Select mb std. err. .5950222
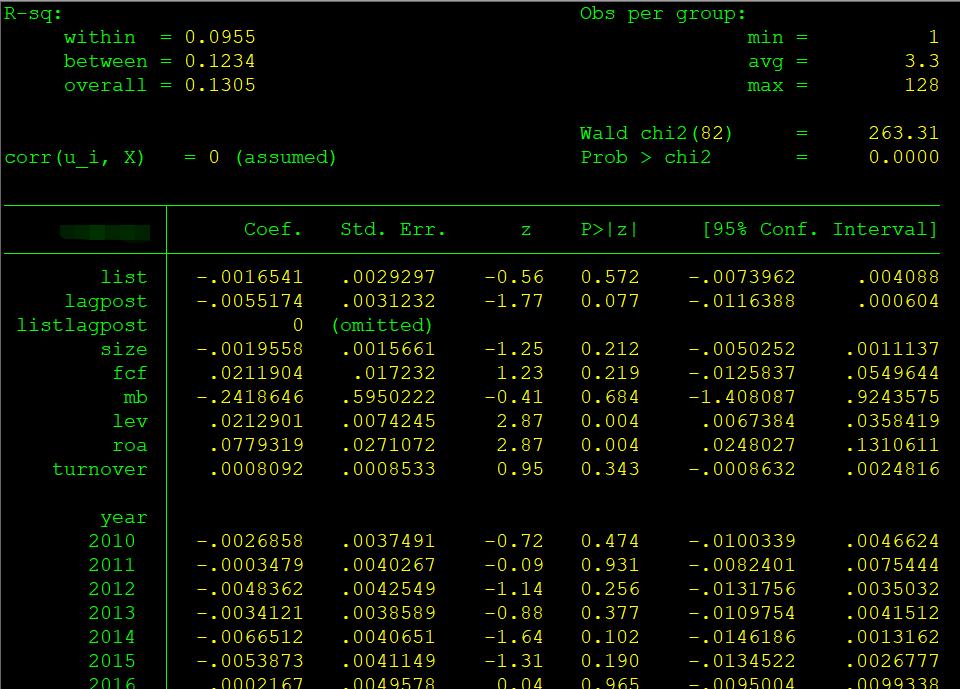 click(x=388, y=397)
